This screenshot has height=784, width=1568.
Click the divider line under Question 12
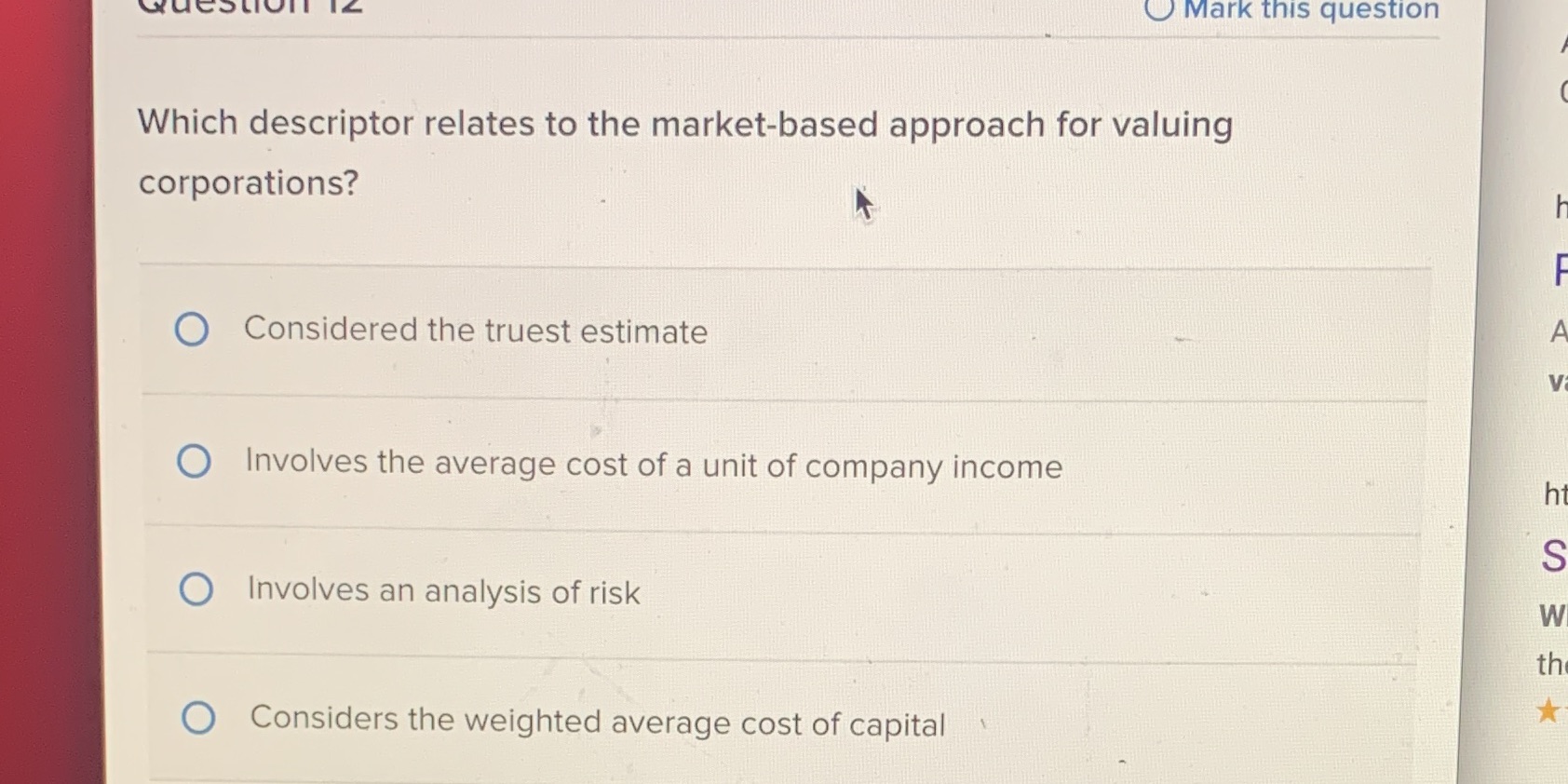787,35
